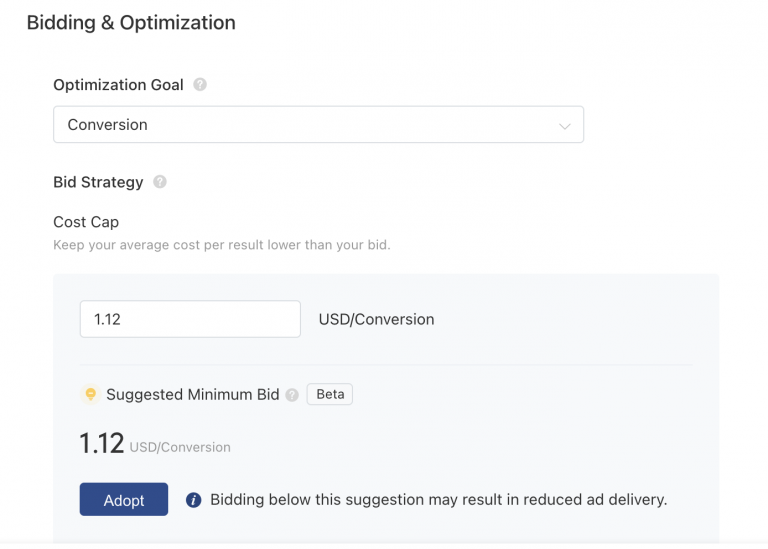Click the help icon after Suggested Minimum Bid
The image size is (768, 549).
click(292, 395)
